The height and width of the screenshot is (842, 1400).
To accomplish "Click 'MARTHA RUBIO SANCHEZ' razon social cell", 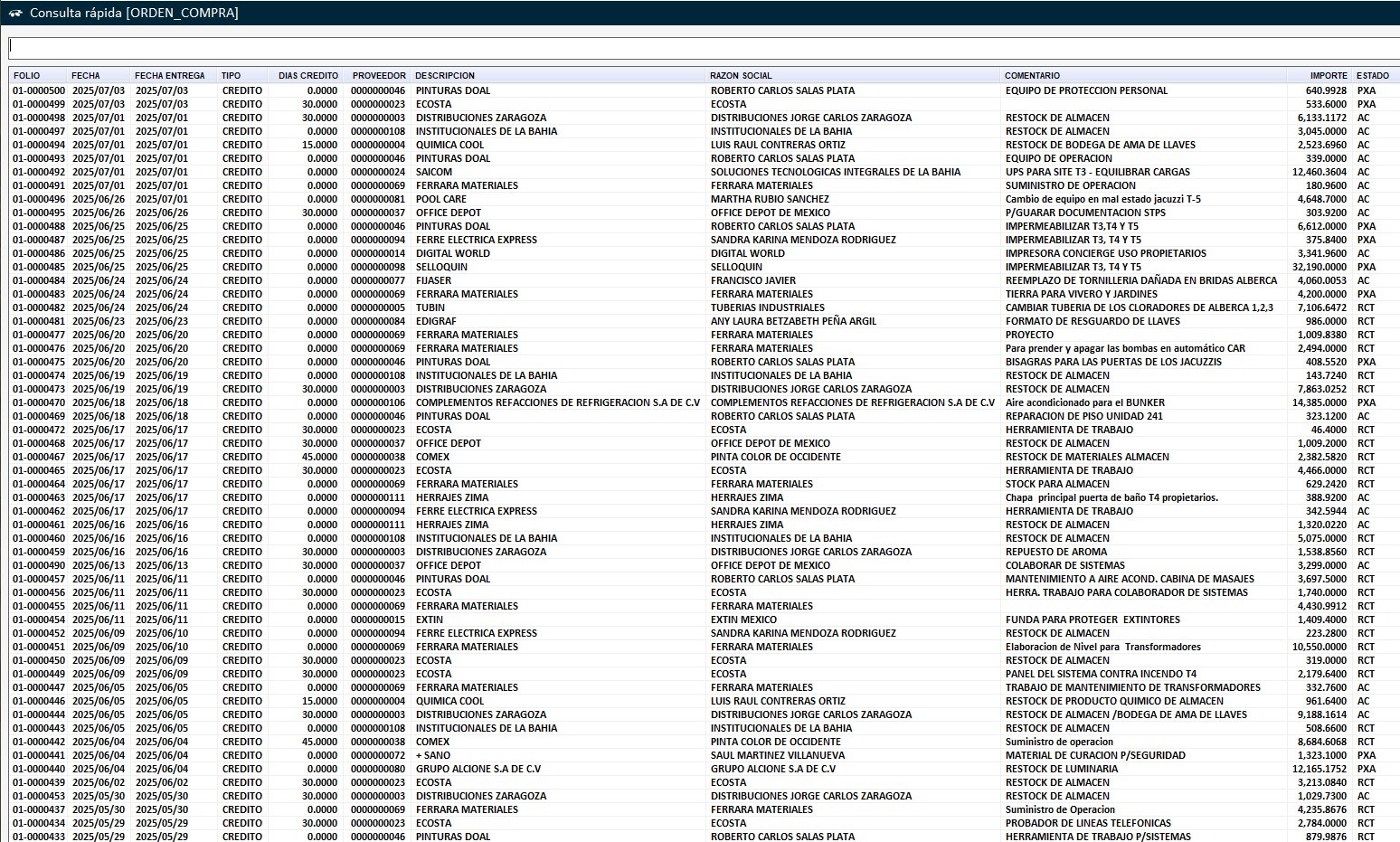I will point(770,199).
